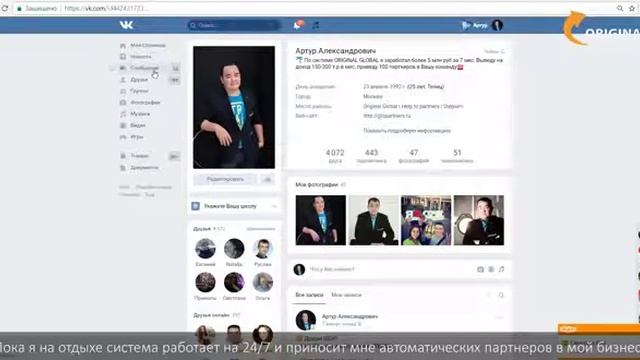Open third photo with group selfie
This screenshot has width=640, height=360.
point(426,220)
